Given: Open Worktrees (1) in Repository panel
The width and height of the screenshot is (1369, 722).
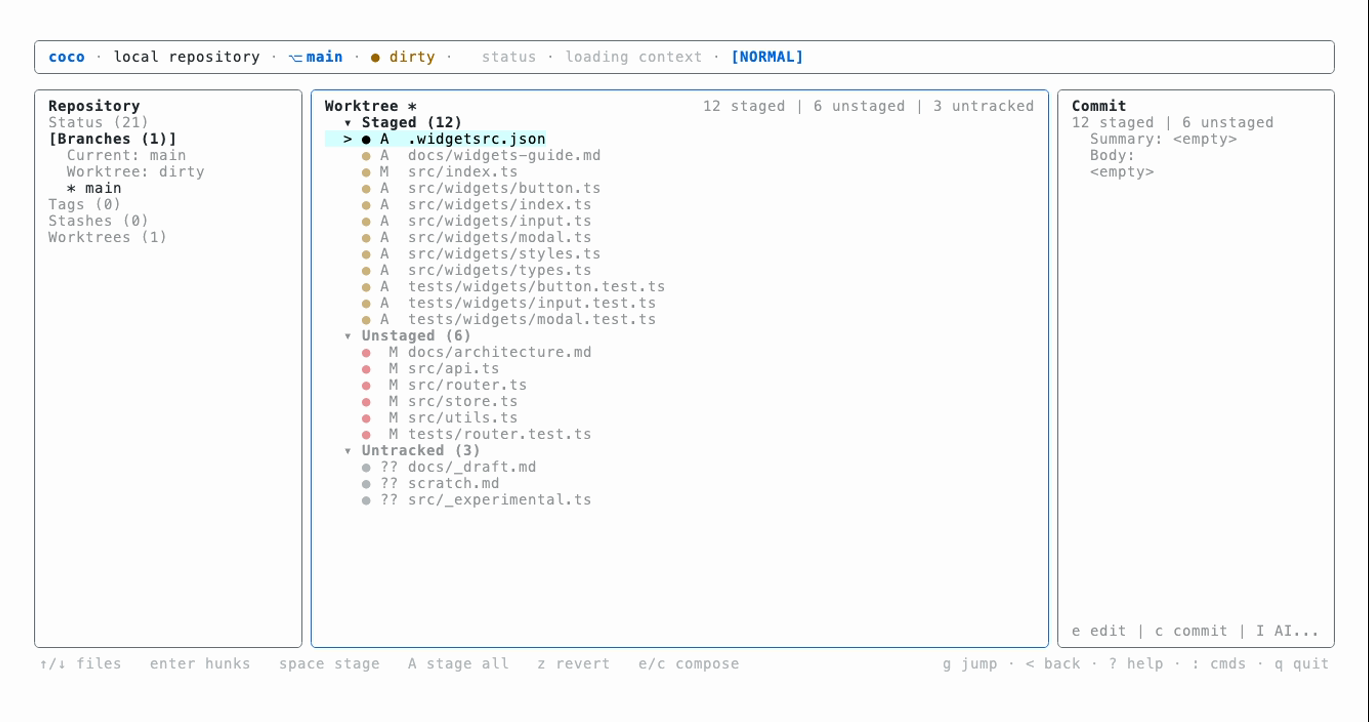Looking at the screenshot, I should [x=108, y=238].
